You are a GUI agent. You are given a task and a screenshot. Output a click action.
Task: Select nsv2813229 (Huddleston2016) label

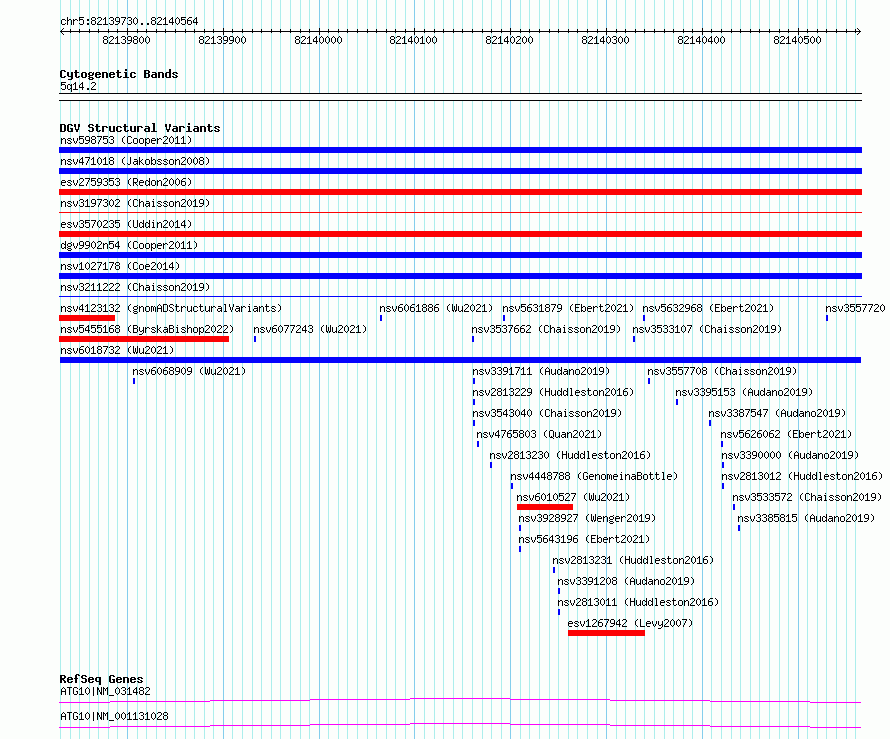pyautogui.click(x=553, y=392)
